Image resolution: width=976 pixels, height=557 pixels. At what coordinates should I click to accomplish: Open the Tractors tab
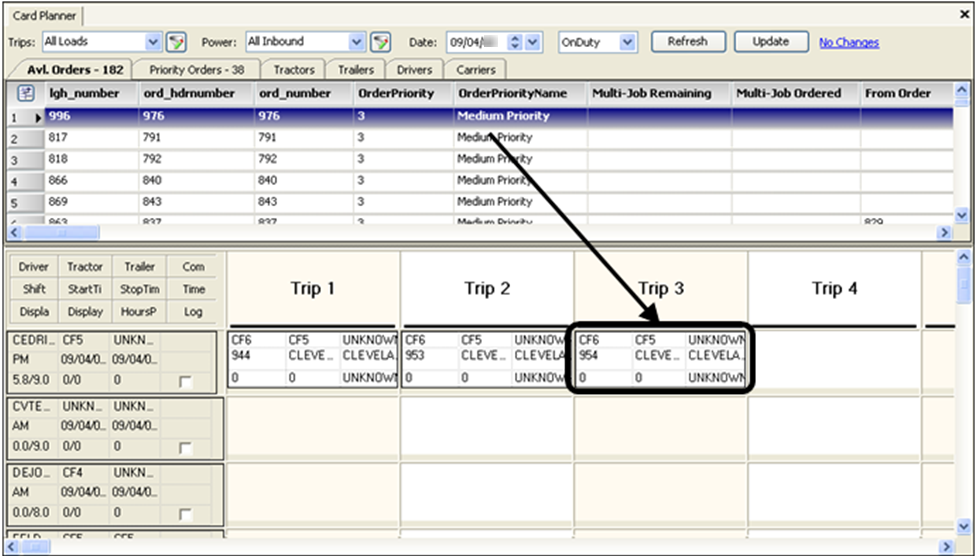(x=293, y=70)
